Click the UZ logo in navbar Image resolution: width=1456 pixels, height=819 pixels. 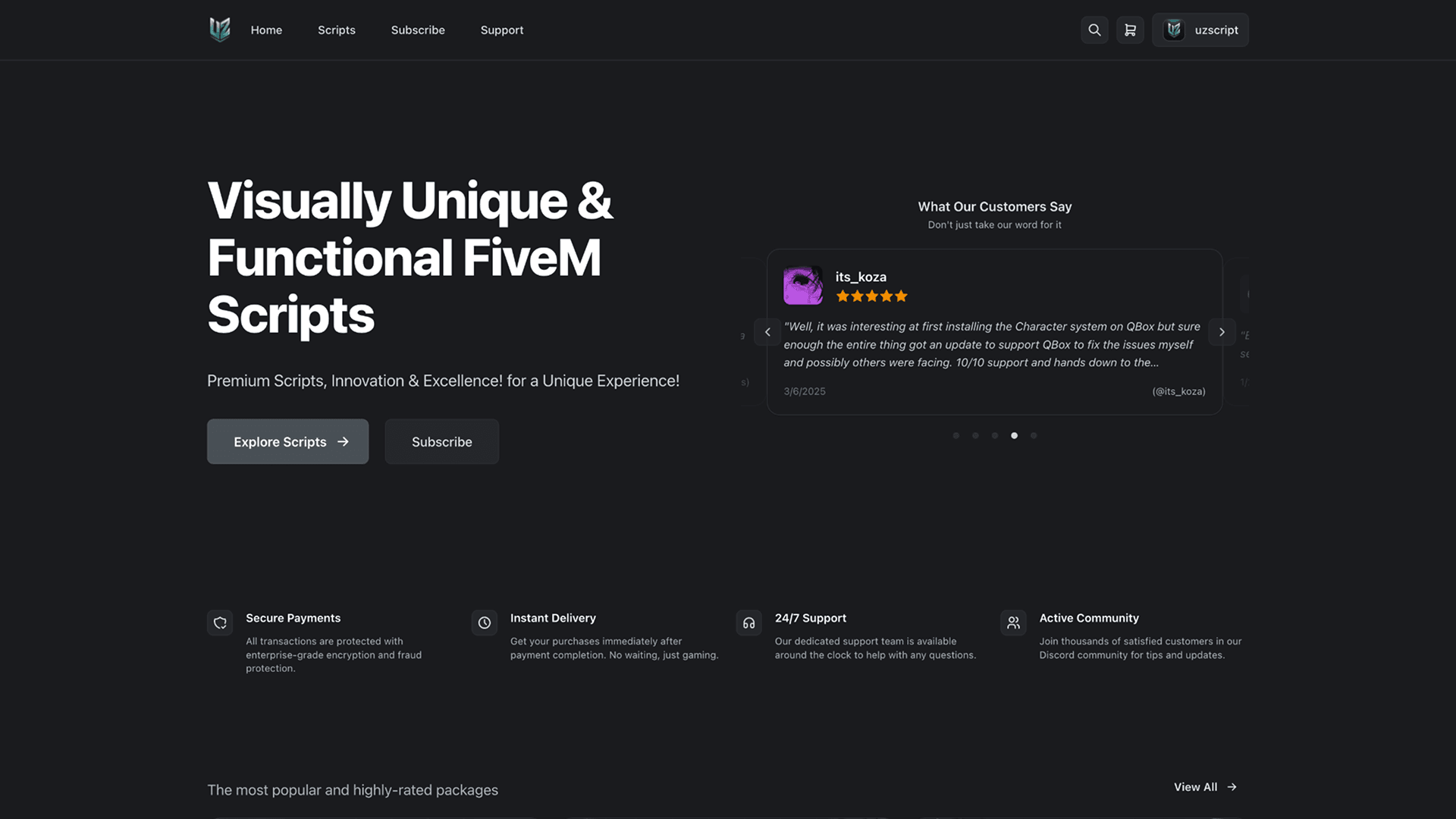click(x=220, y=30)
